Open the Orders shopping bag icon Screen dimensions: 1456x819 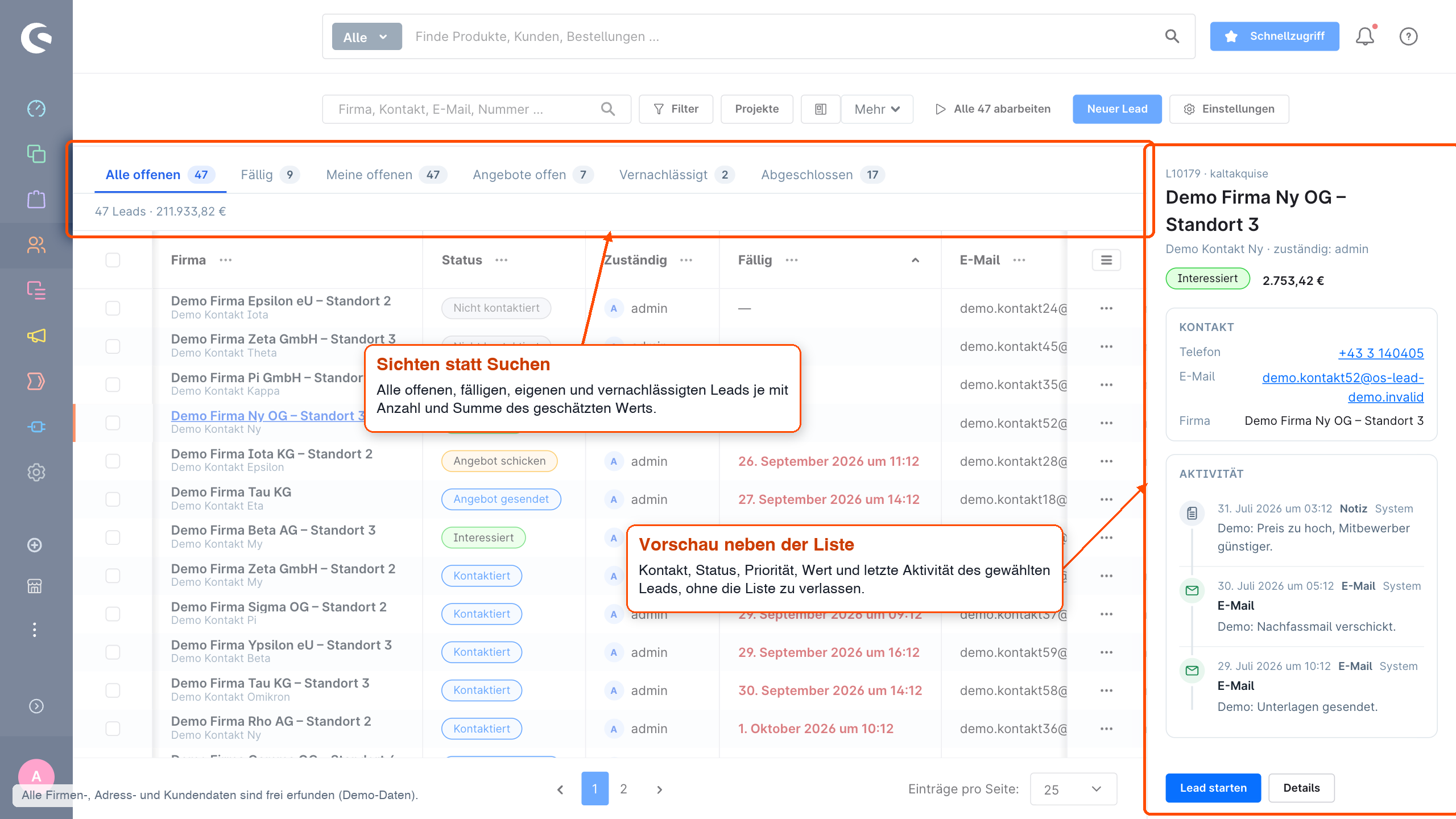36,199
